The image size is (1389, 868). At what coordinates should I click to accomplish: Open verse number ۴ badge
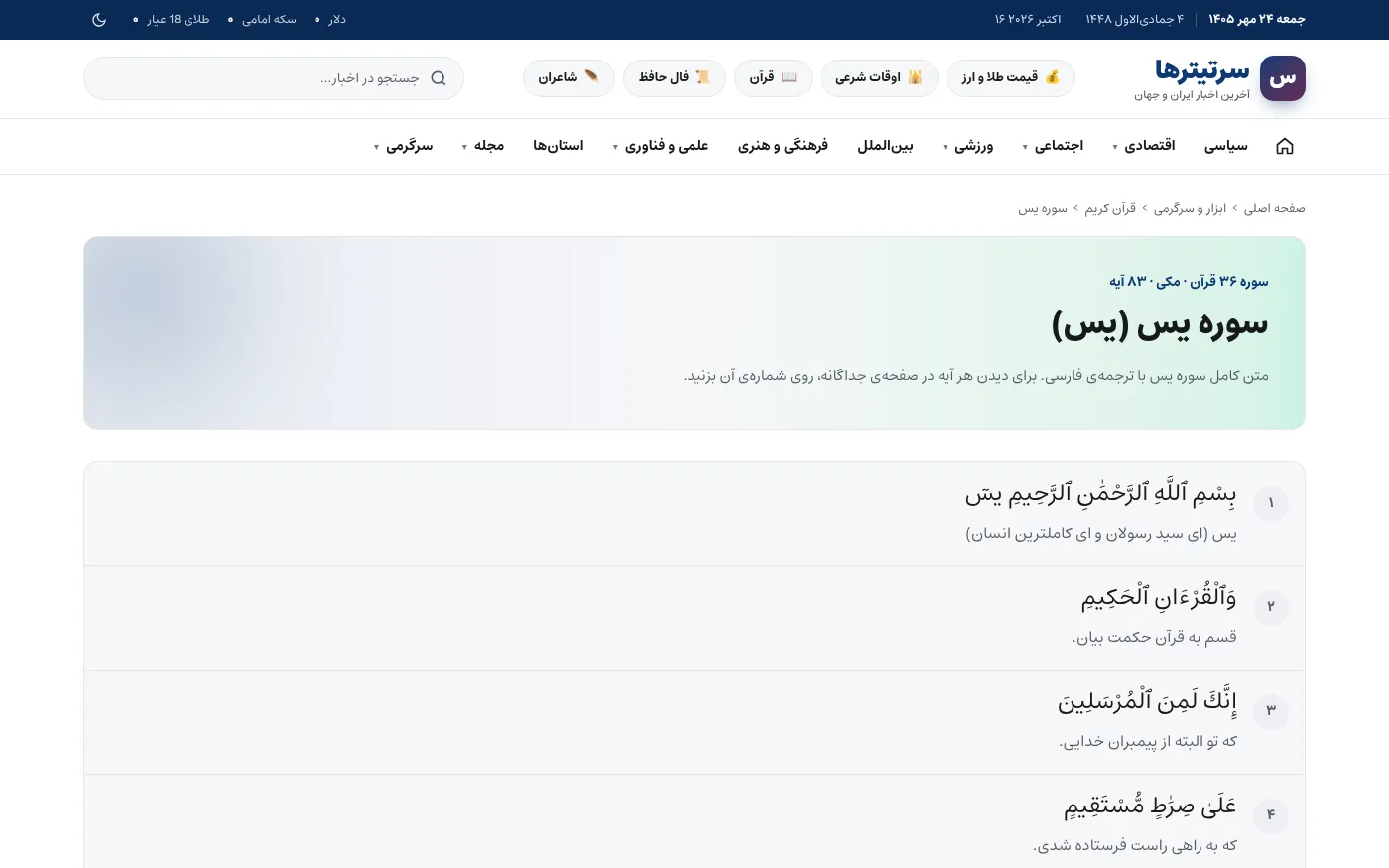(1271, 815)
